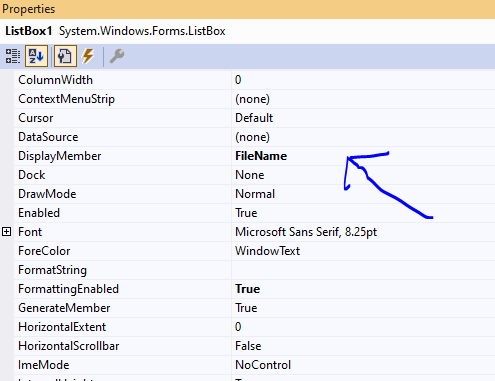Viewport: 495px width, 381px height.
Task: Edit the HorizontalExtent value 0
Action: (x=238, y=327)
